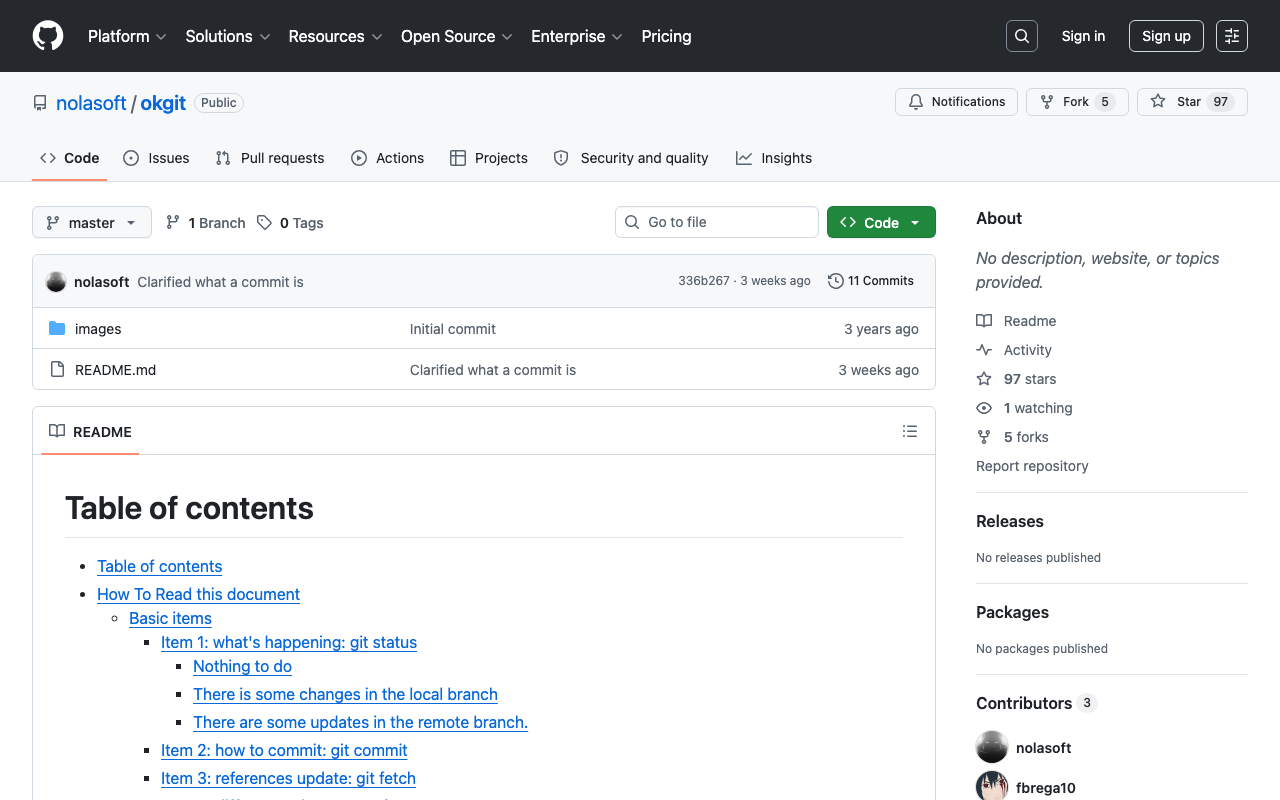1280x800 pixels.
Task: Click the search magnifier icon in header
Action: [1022, 36]
